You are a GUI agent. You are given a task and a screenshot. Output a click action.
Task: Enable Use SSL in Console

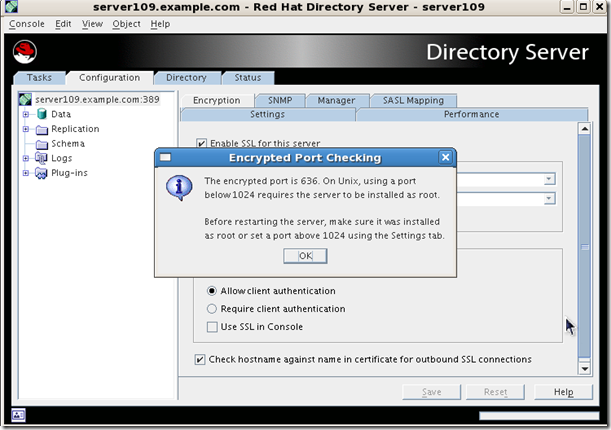pos(212,327)
